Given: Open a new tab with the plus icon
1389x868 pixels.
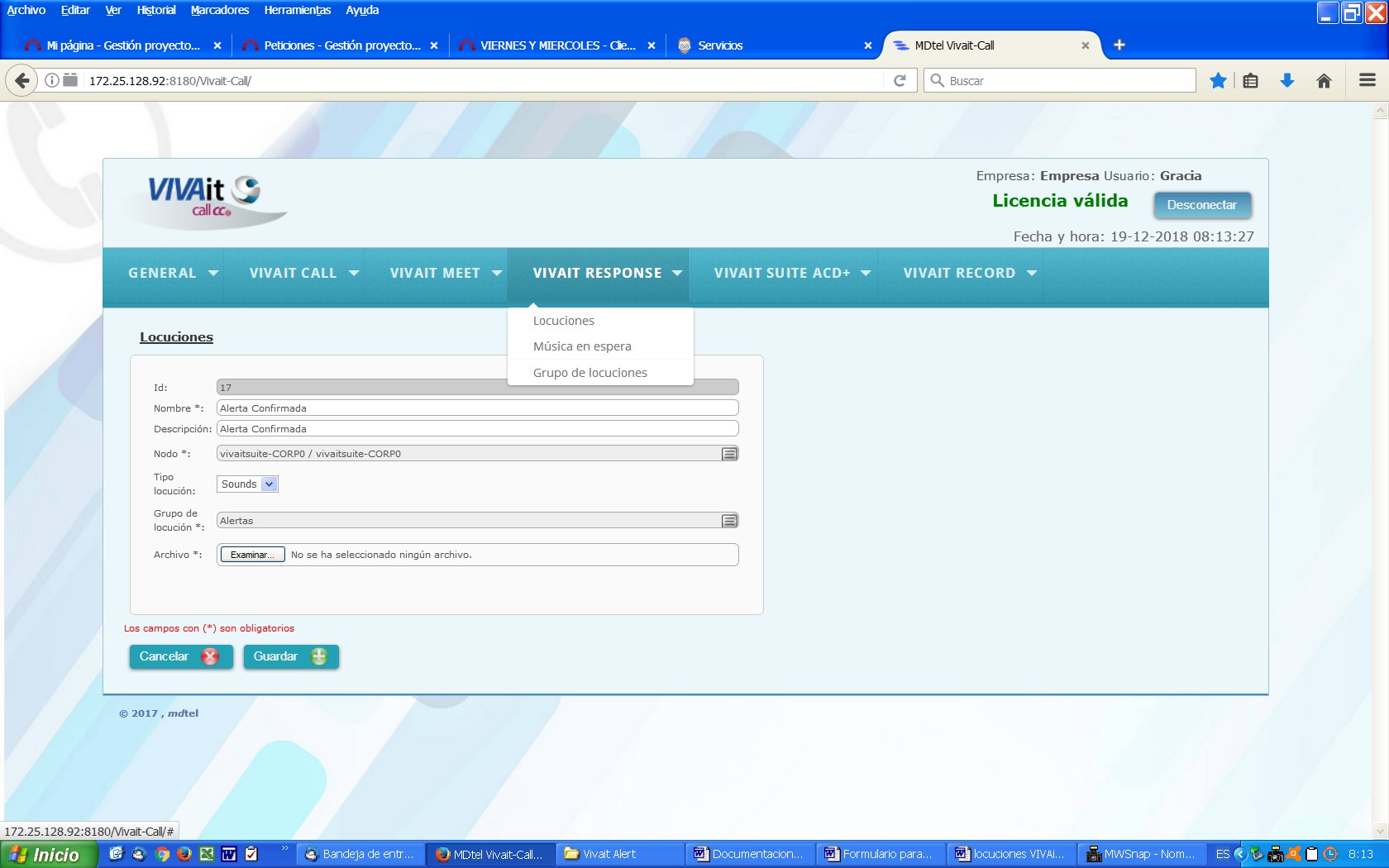Looking at the screenshot, I should pos(1119,45).
